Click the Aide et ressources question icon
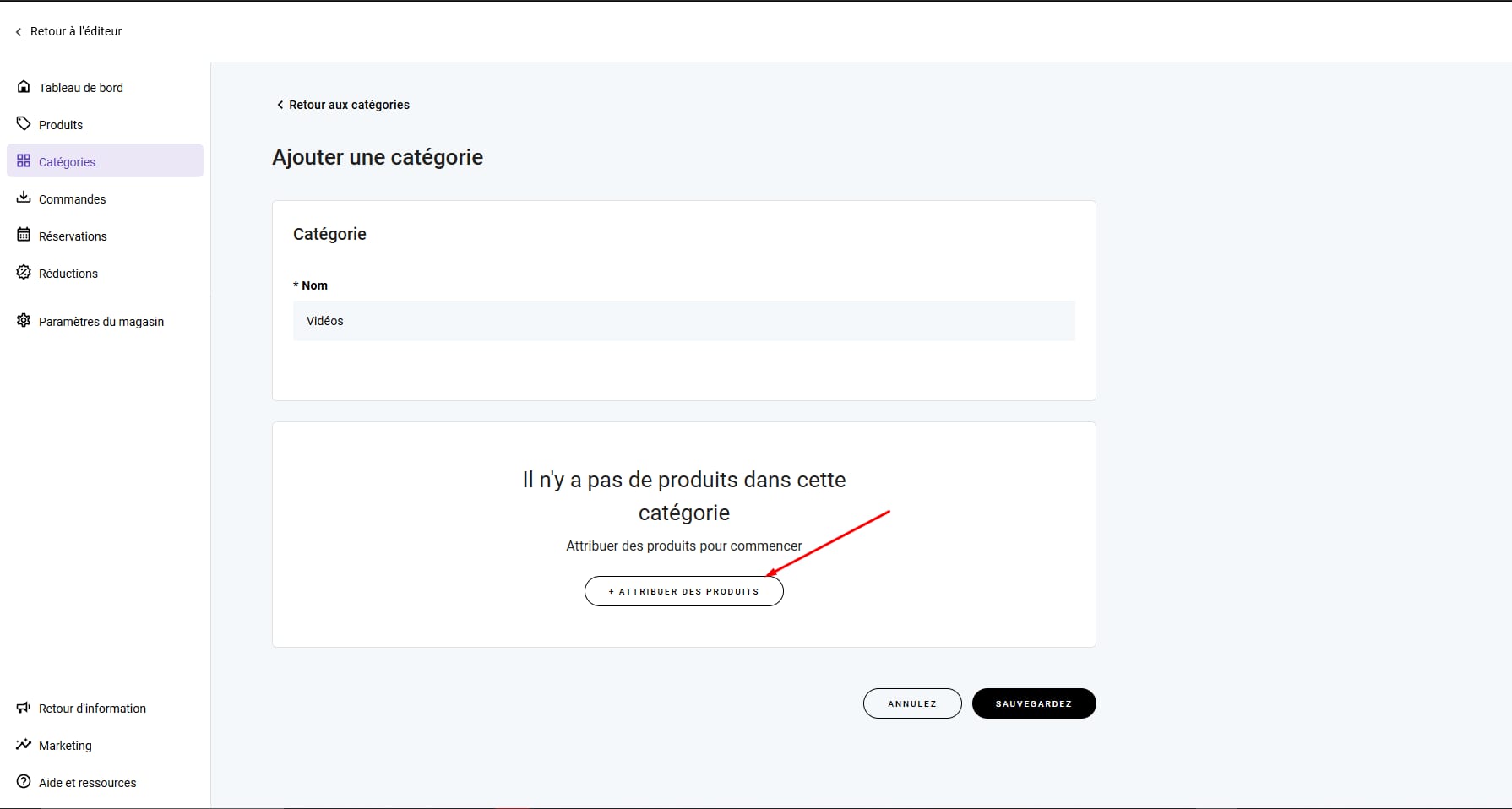Image resolution: width=1512 pixels, height=809 pixels. coord(24,782)
